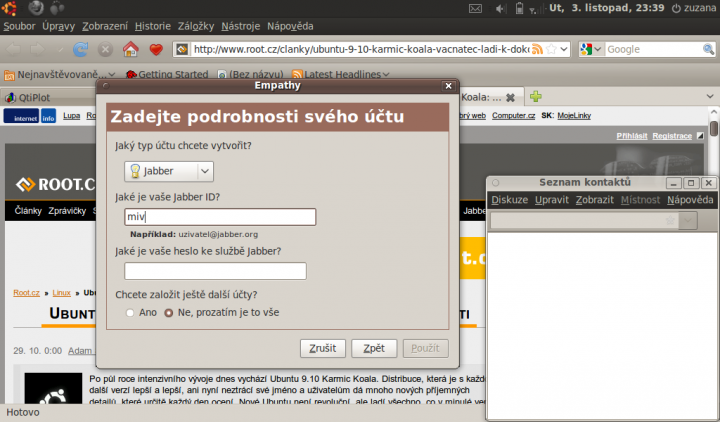Click the browser URL address field
This screenshot has width=720, height=422.
click(361, 49)
